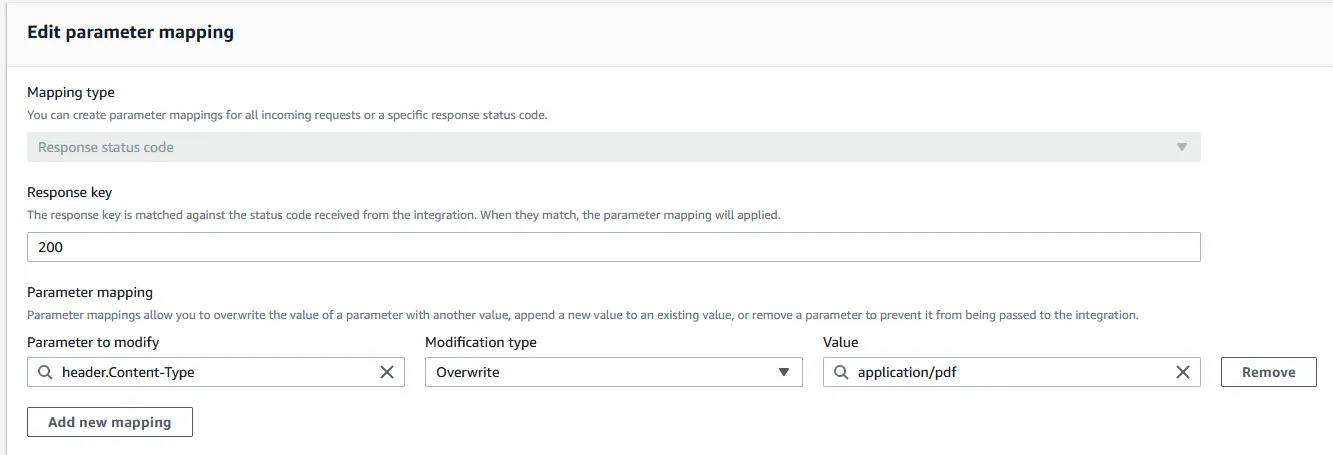The height and width of the screenshot is (455, 1333).
Task: Clear the header.Content-Type parameter field
Action: coord(387,372)
